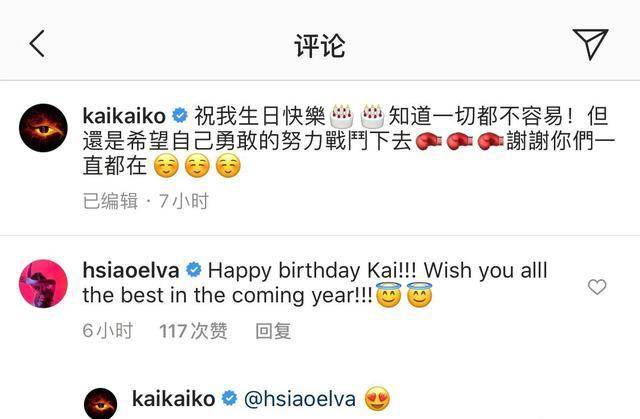Open hsiaoelva username on the comment
Image resolution: width=640 pixels, height=419 pixels.
(x=131, y=270)
